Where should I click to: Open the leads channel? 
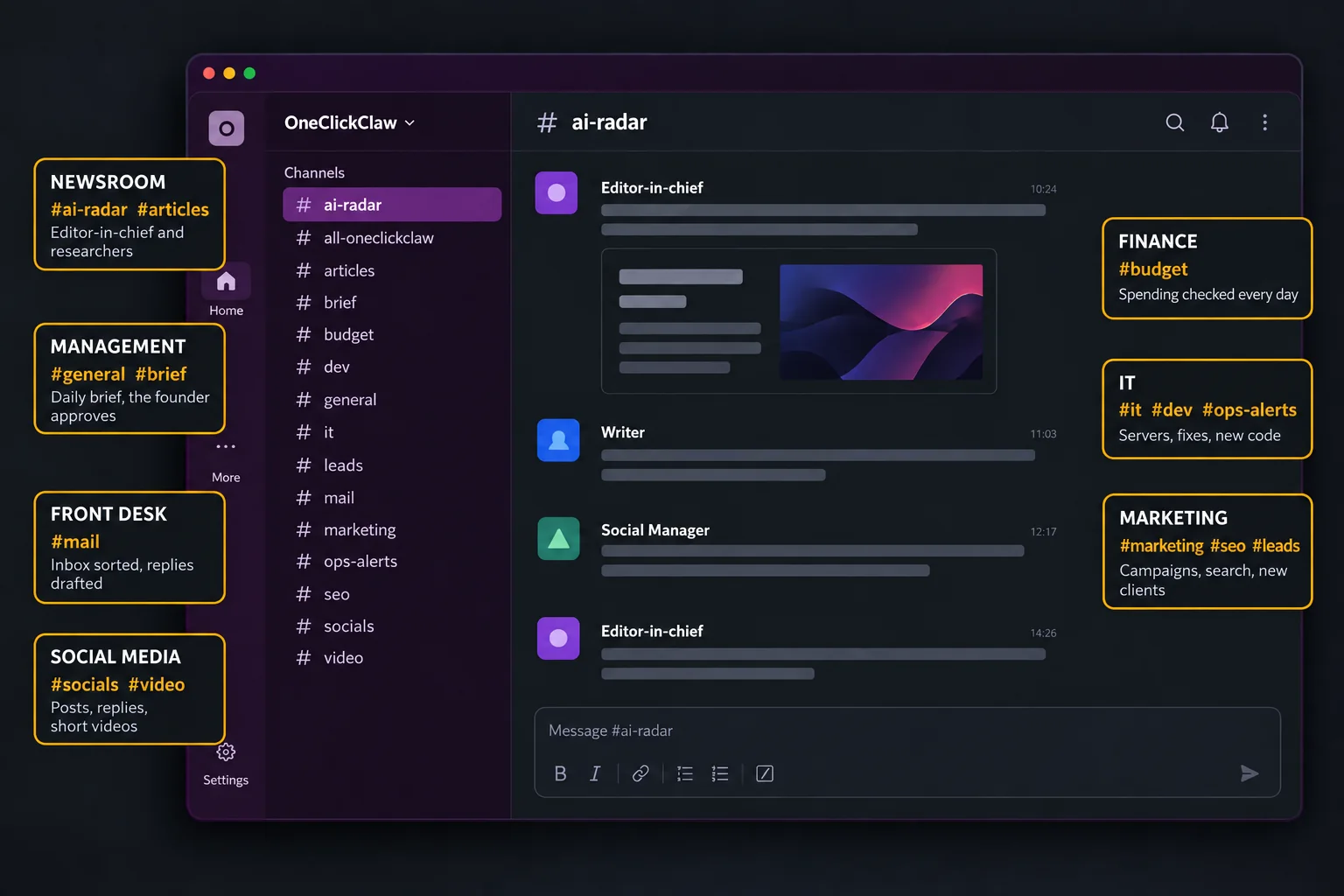pyautogui.click(x=392, y=465)
